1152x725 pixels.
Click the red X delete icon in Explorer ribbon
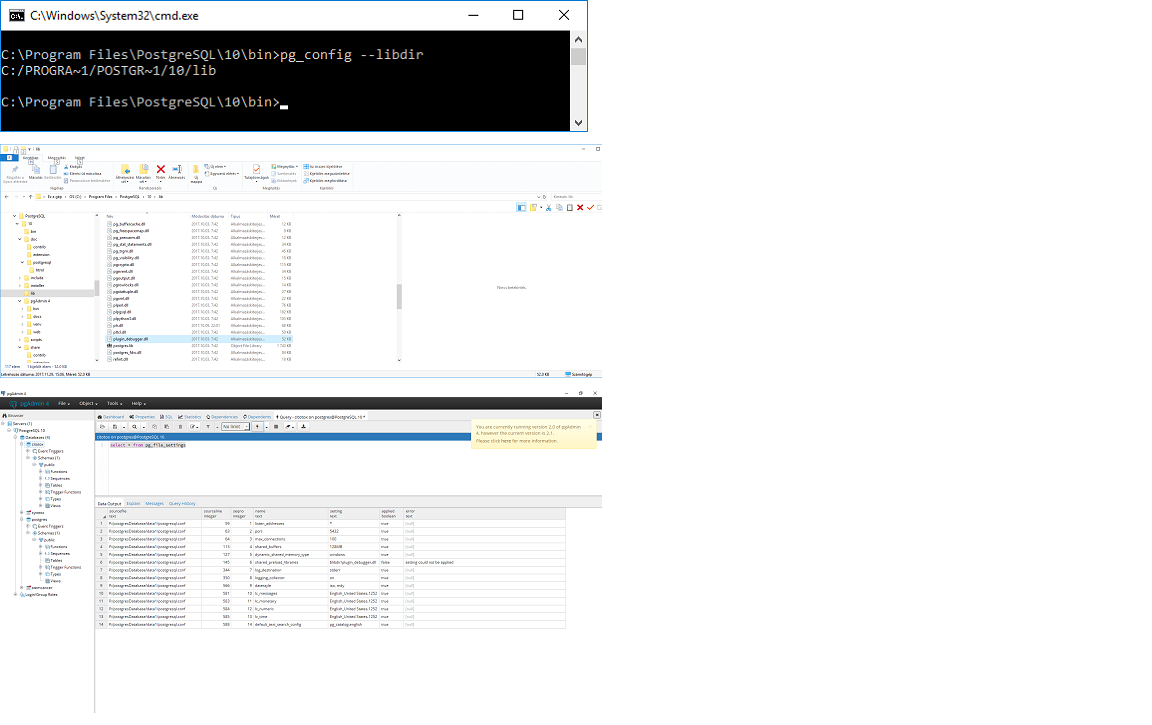pos(161,170)
